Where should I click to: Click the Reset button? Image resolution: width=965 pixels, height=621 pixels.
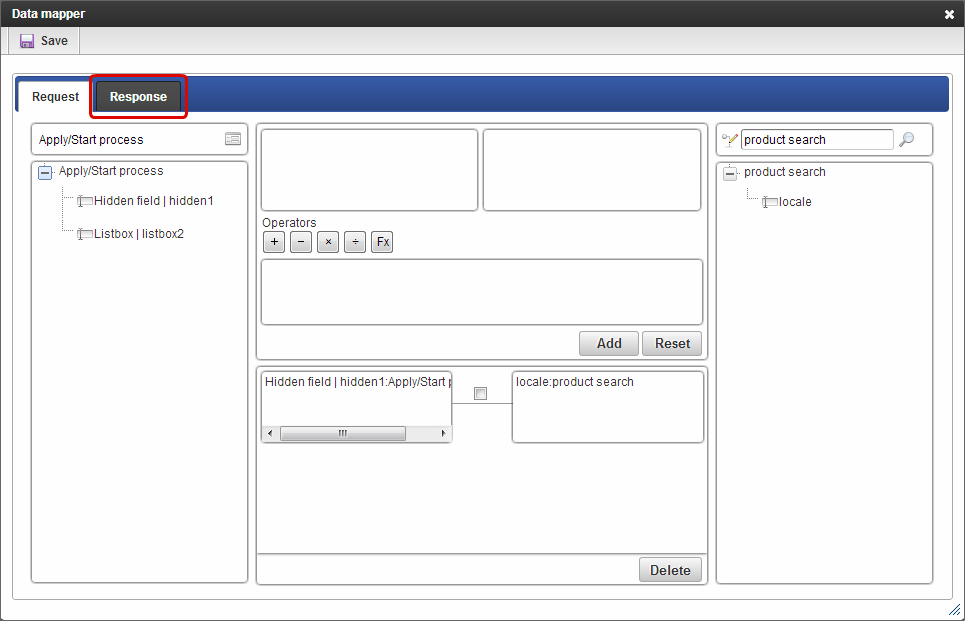[672, 343]
